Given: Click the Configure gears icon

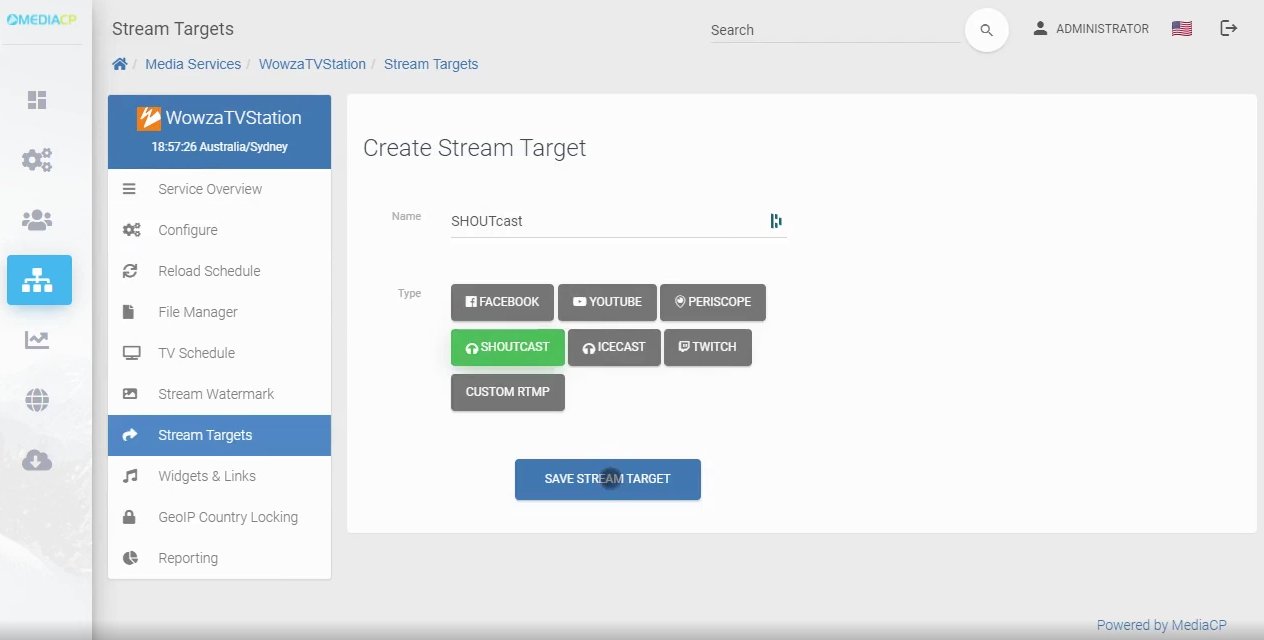Looking at the screenshot, I should pos(131,230).
